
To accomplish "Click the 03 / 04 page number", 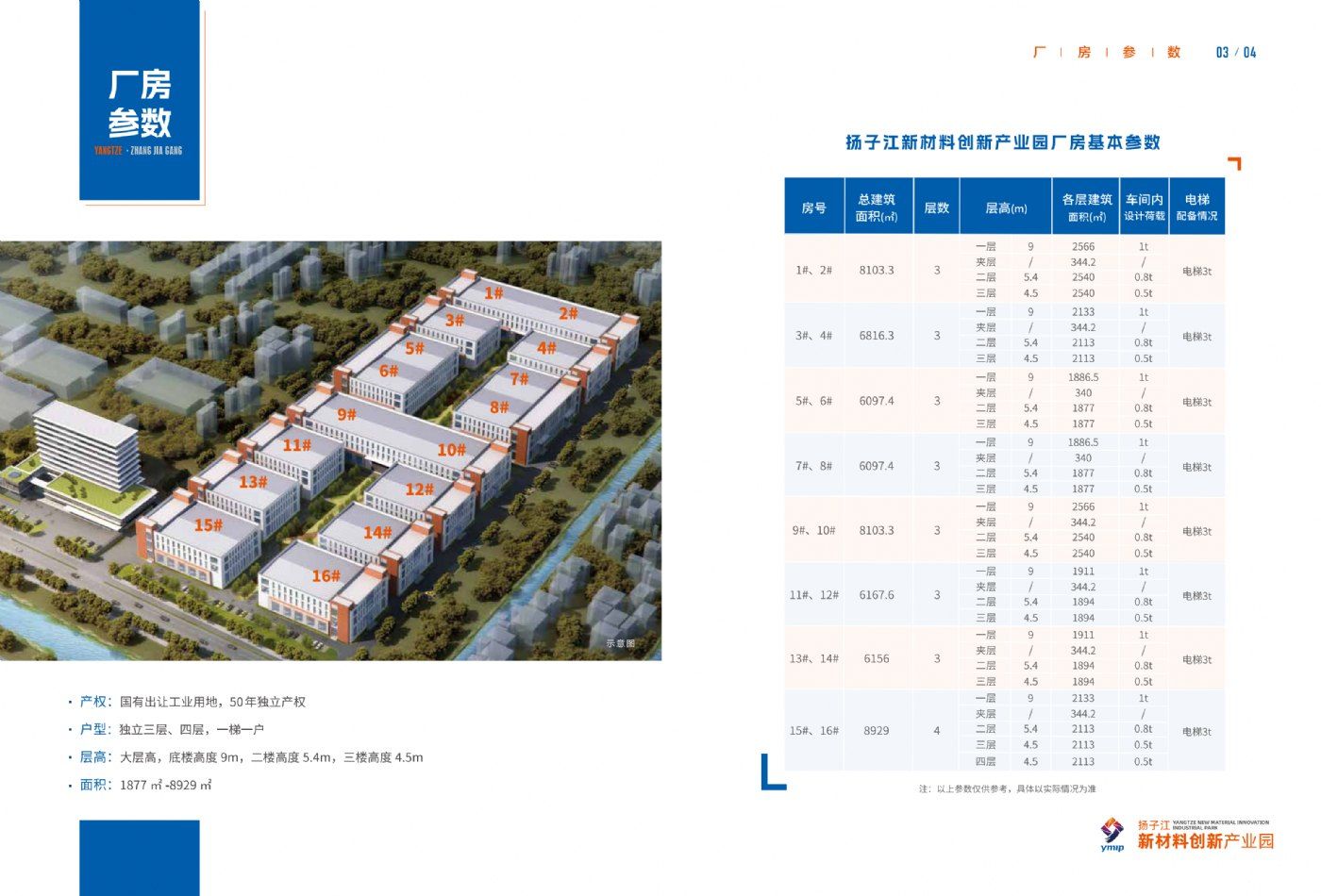I will coord(1236,53).
